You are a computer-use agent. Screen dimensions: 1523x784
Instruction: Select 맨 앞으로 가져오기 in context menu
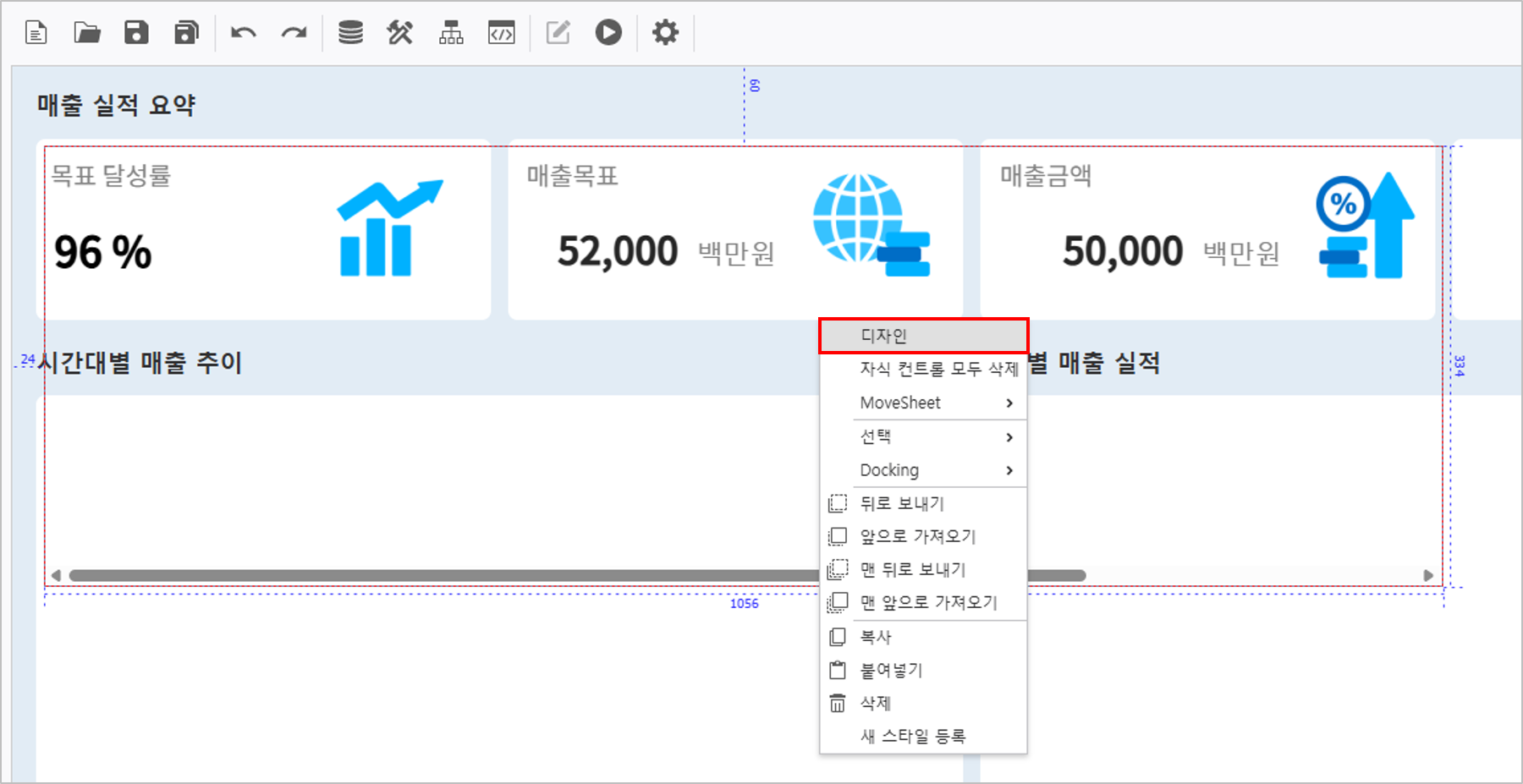click(928, 602)
